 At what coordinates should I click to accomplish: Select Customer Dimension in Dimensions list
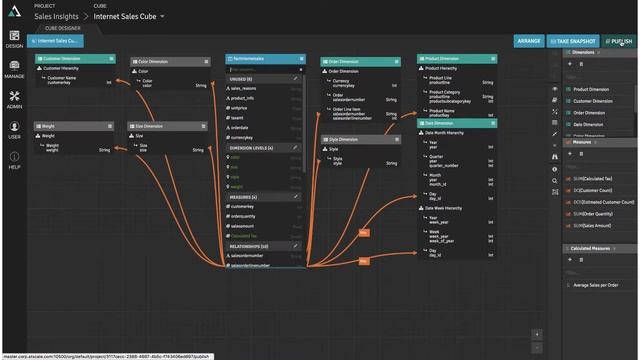[592, 101]
